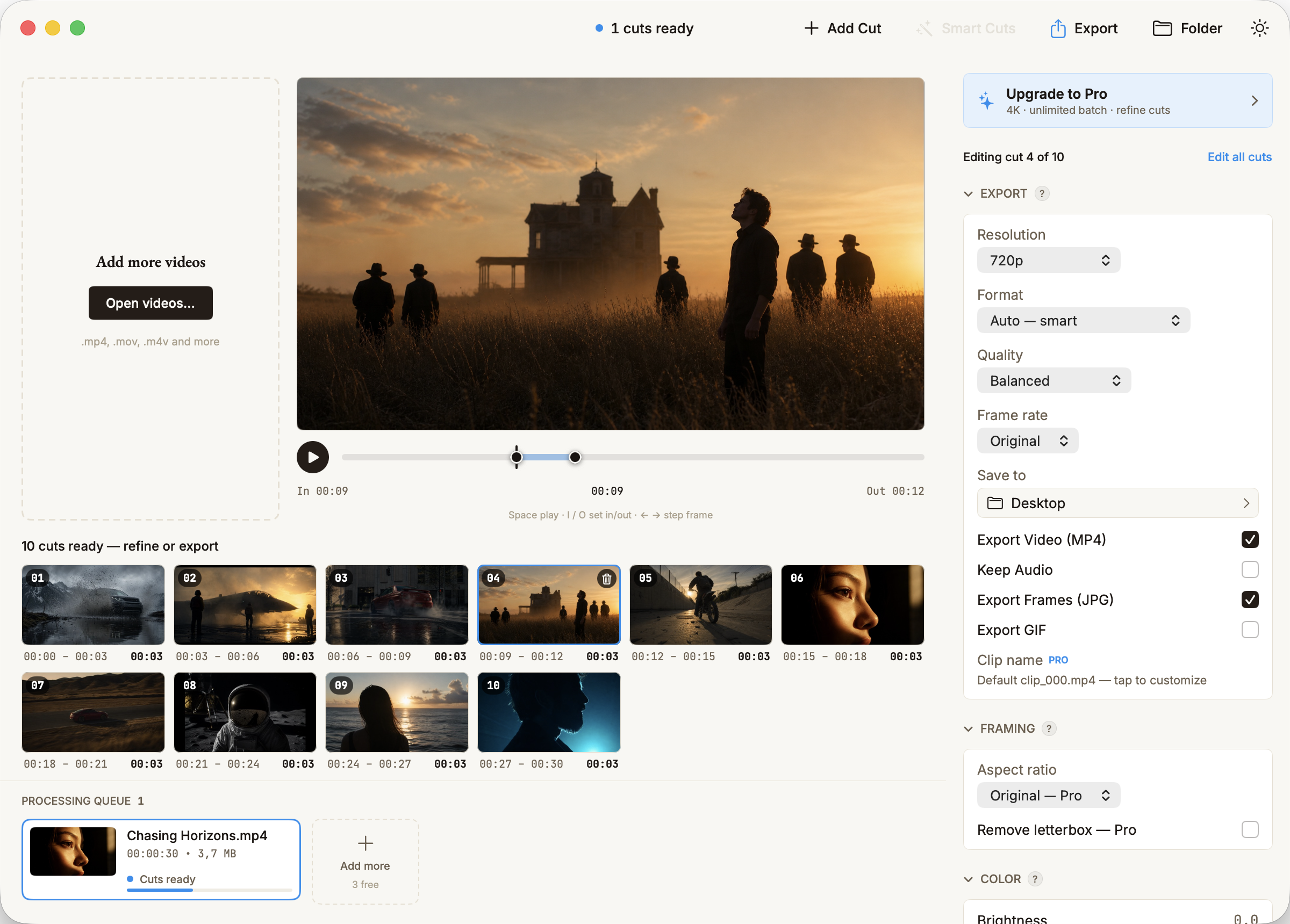Enable the Export GIF checkbox

click(x=1250, y=630)
